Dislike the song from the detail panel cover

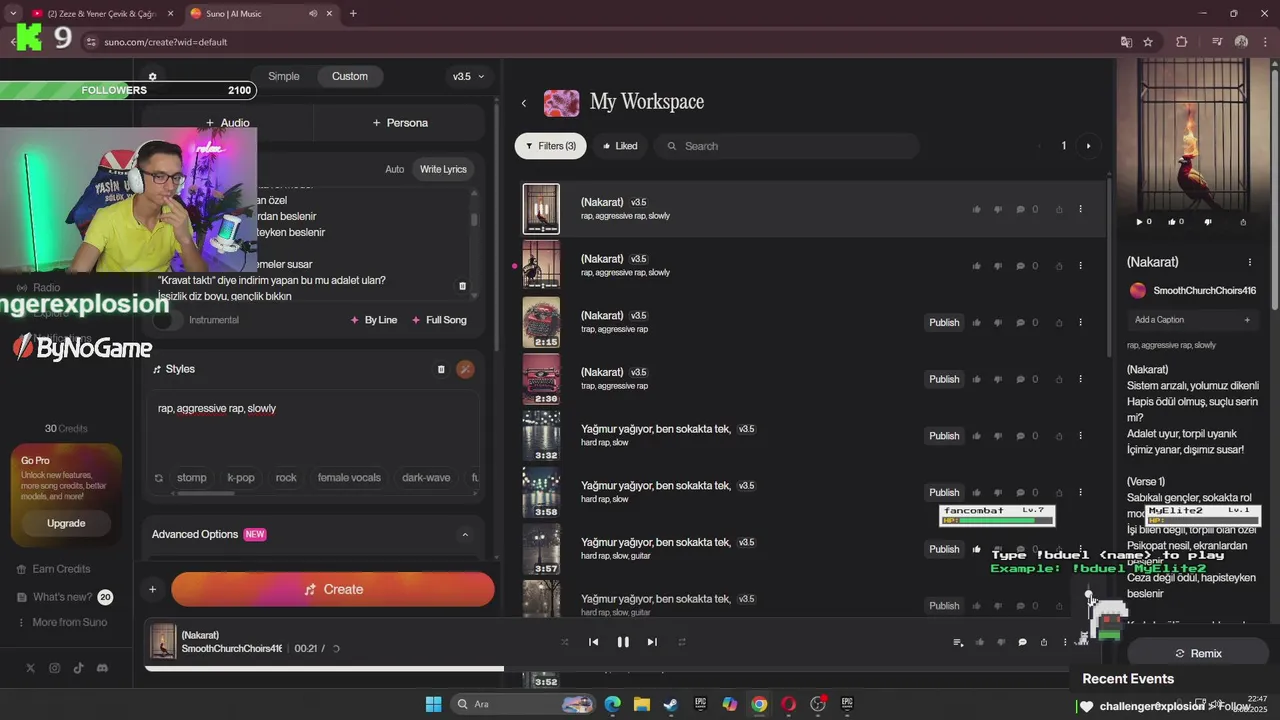click(x=1208, y=222)
